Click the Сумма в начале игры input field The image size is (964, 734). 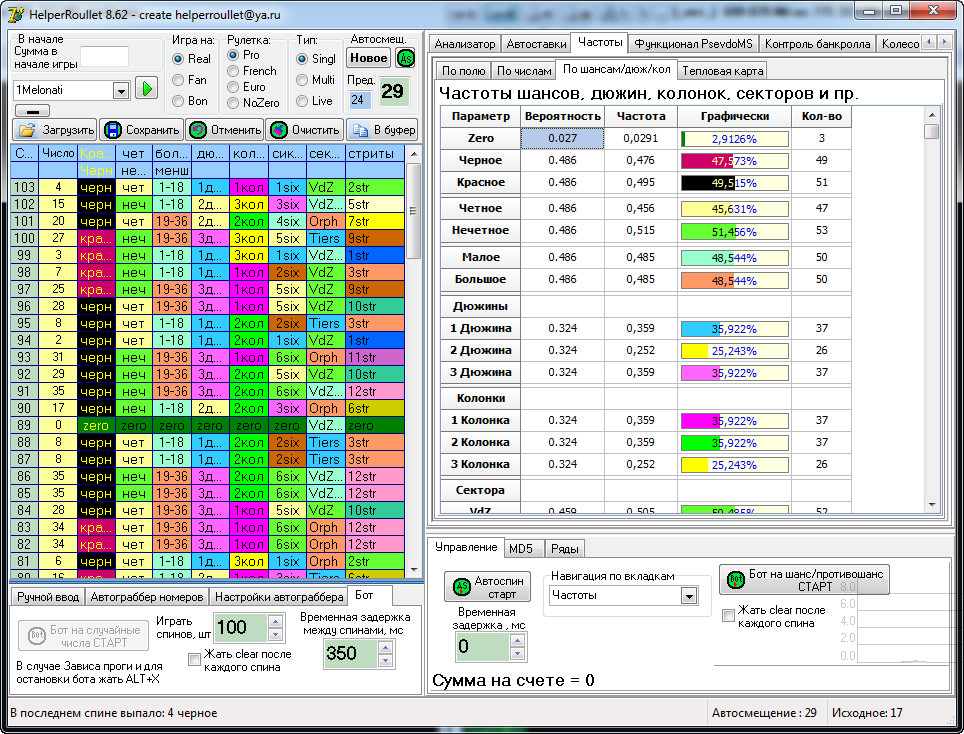pos(104,56)
